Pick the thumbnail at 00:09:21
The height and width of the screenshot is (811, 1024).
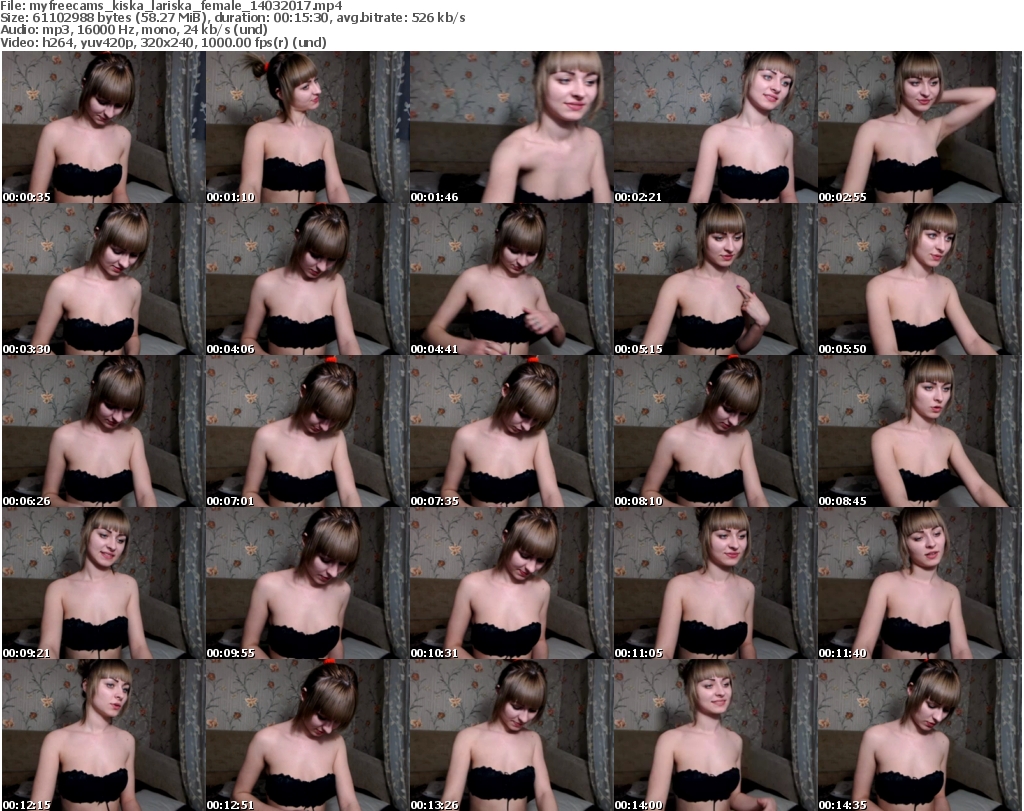(x=104, y=584)
